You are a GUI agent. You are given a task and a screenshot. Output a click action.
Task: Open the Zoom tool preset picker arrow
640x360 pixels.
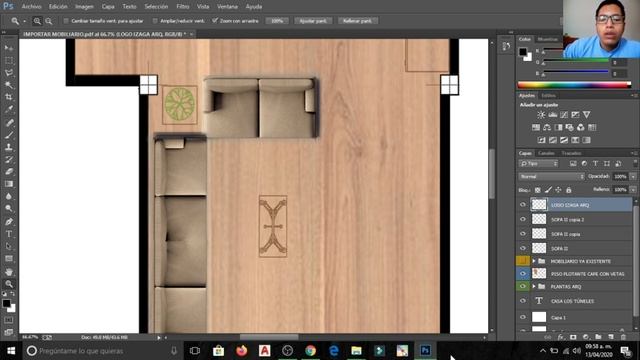[x=24, y=21]
